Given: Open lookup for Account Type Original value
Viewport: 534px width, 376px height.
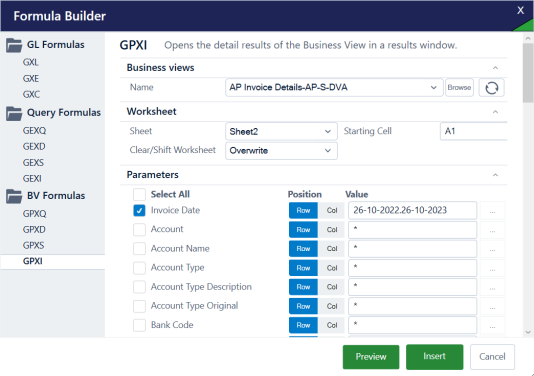Looking at the screenshot, I should click(492, 306).
